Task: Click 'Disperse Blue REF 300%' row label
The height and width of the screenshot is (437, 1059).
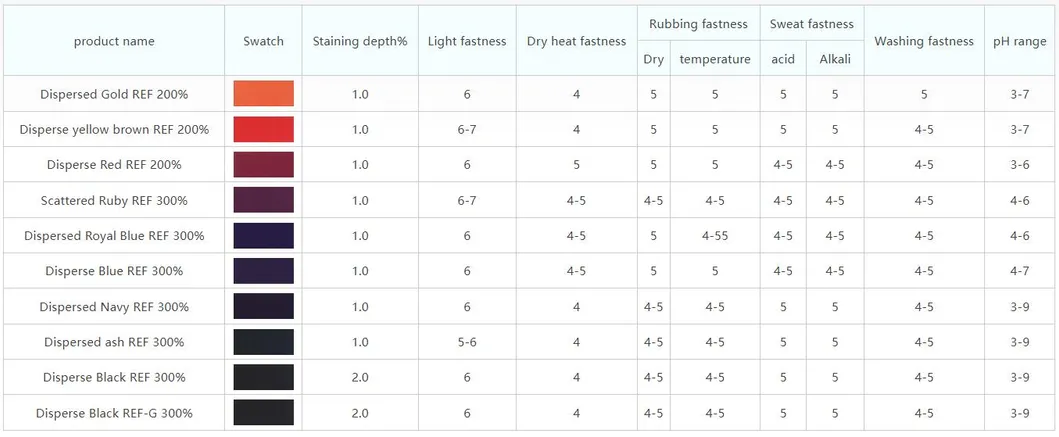Action: tap(114, 271)
